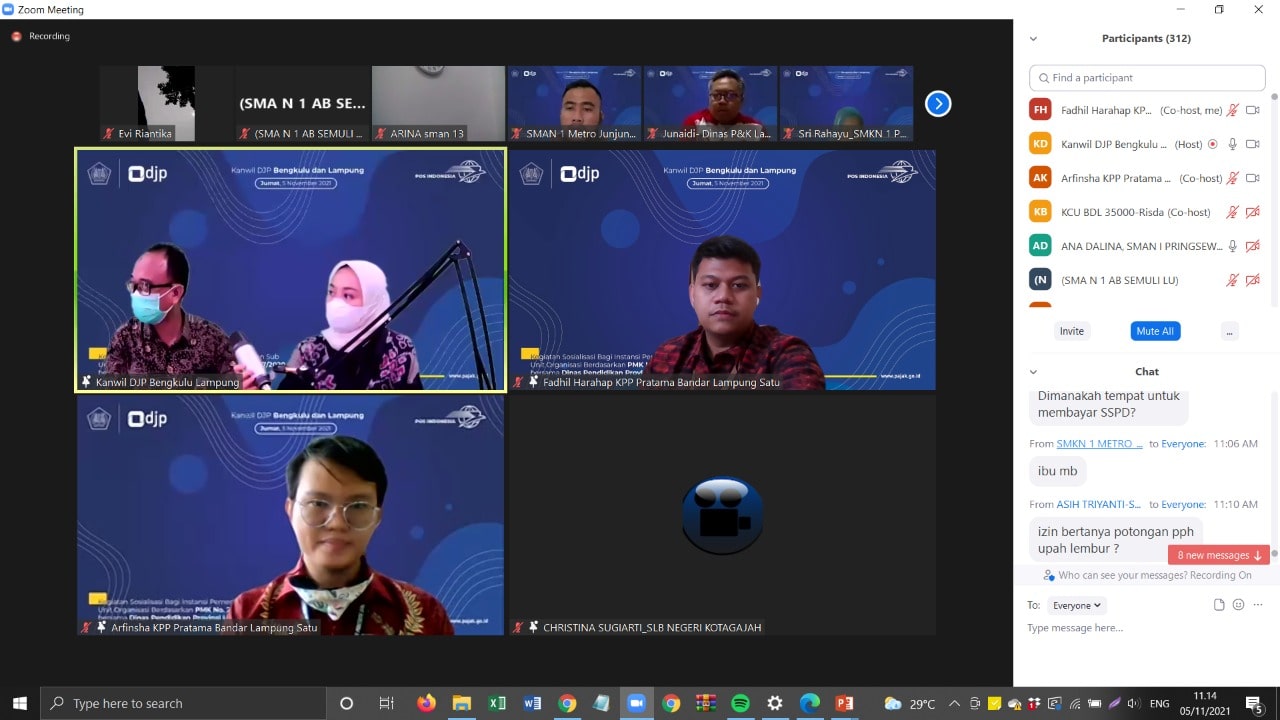Screen dimensions: 1280x720
Task: Toggle Fadhil Harahap's muted microphone
Action: pos(1233,110)
